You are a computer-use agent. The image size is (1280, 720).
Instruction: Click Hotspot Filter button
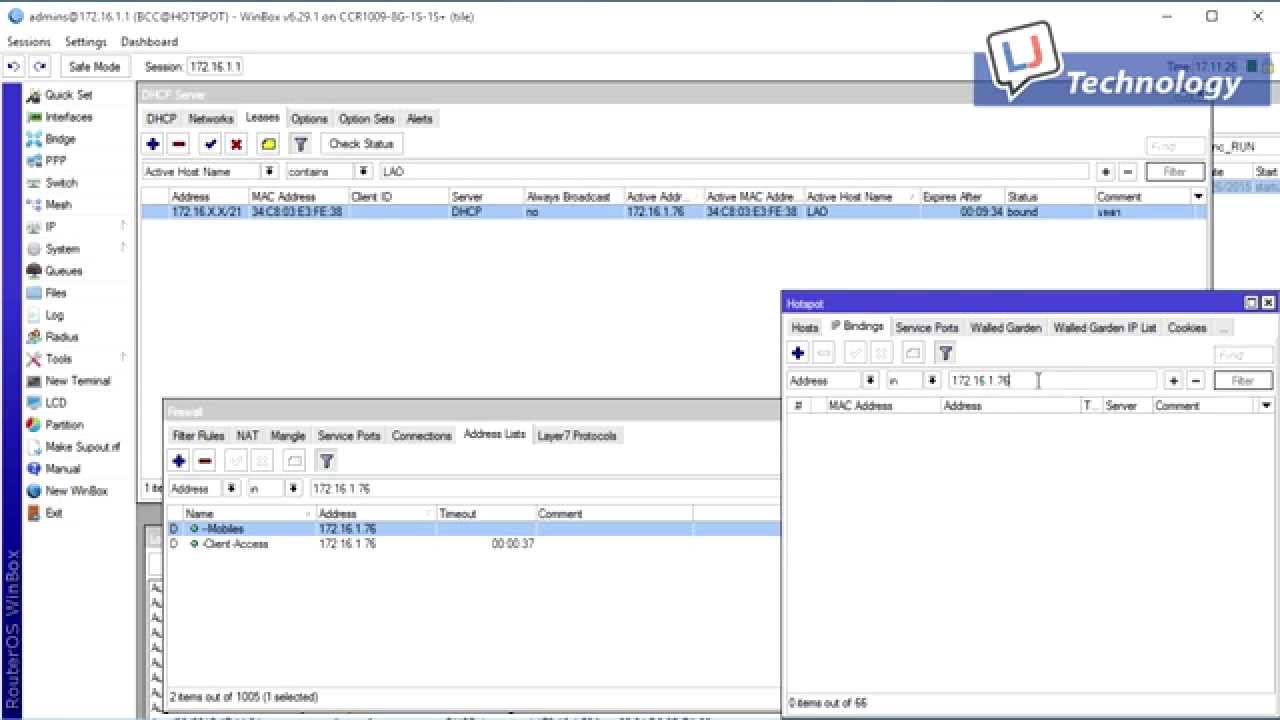pyautogui.click(x=1243, y=381)
